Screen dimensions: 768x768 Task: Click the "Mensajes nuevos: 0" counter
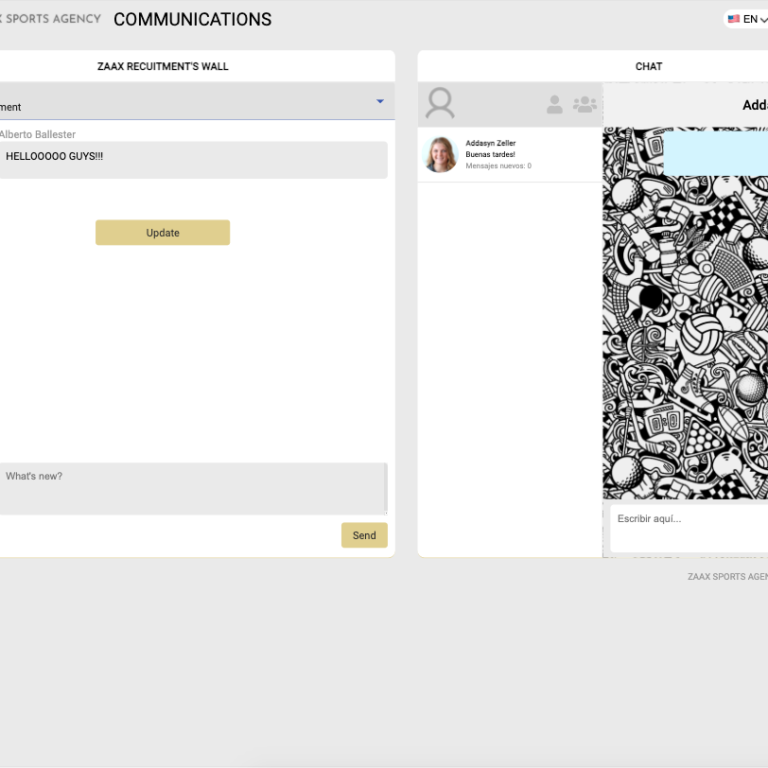[498, 166]
